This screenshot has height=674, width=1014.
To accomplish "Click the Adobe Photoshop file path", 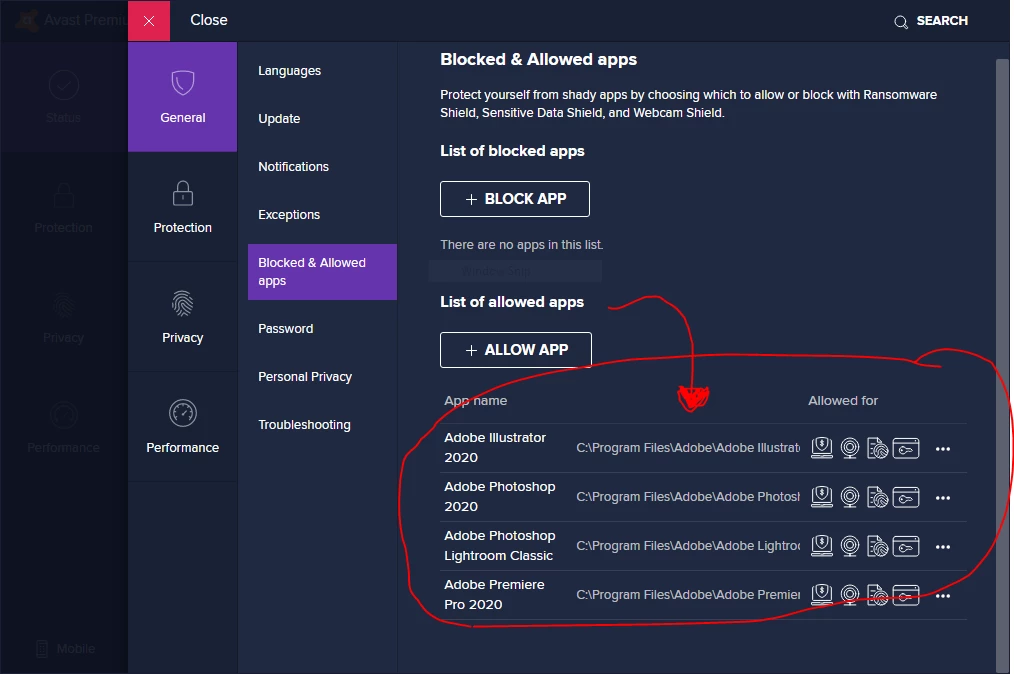I will pyautogui.click(x=688, y=497).
